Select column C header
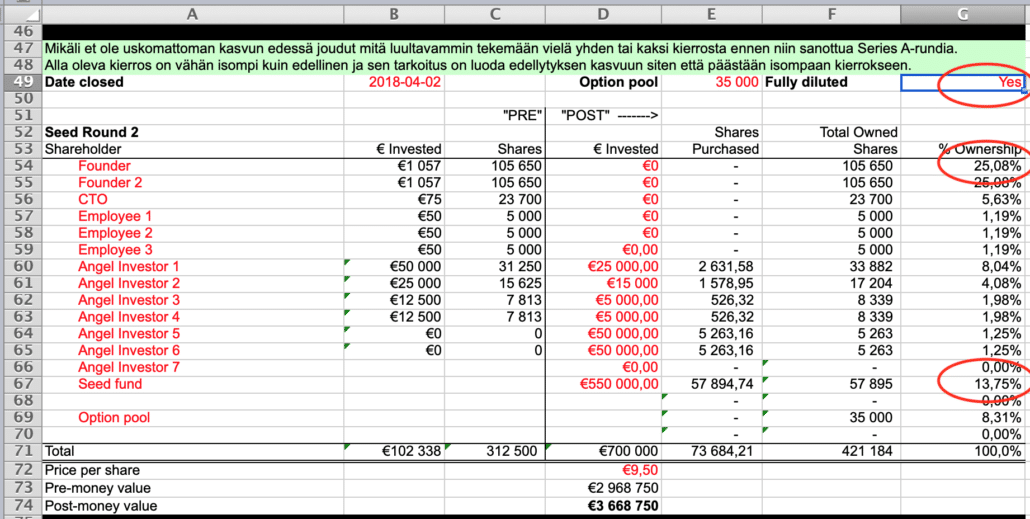 495,14
